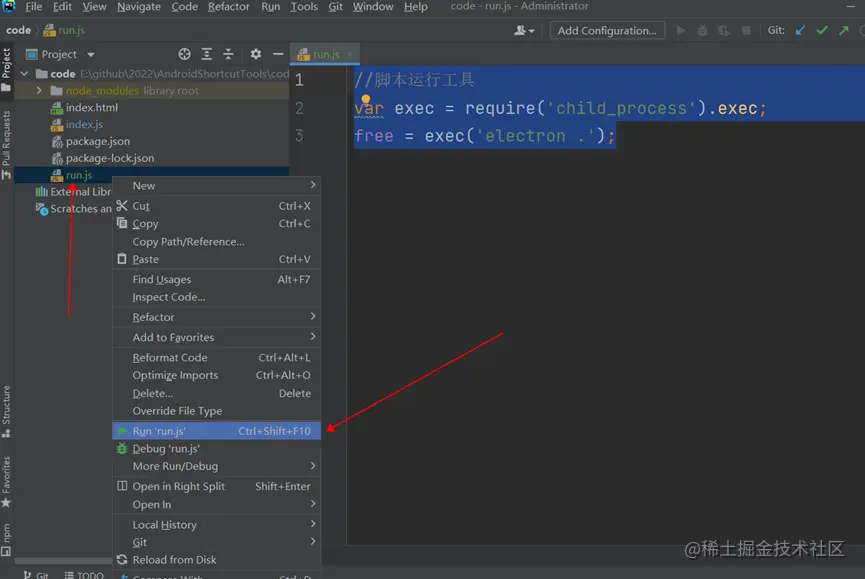Collapse the code root folder
The image size is (865, 579).
point(24,73)
